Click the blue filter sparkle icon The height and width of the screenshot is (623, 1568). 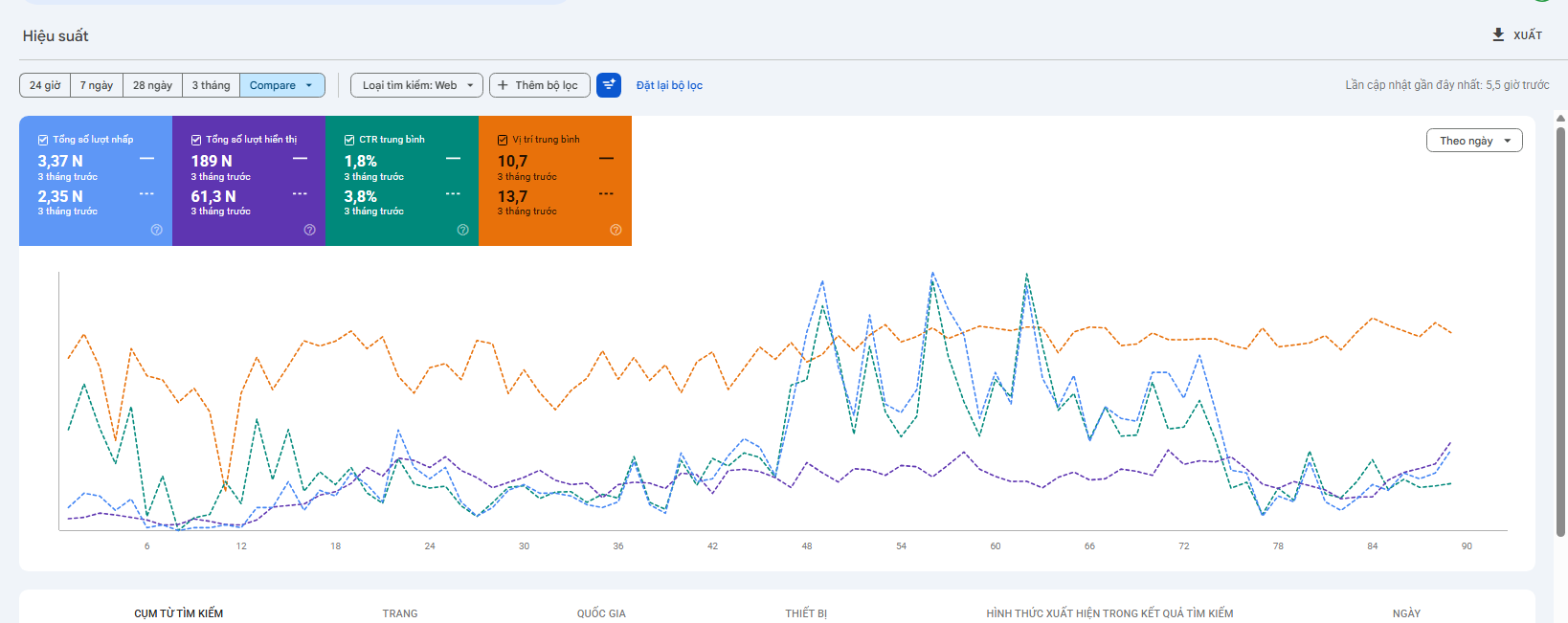(609, 85)
